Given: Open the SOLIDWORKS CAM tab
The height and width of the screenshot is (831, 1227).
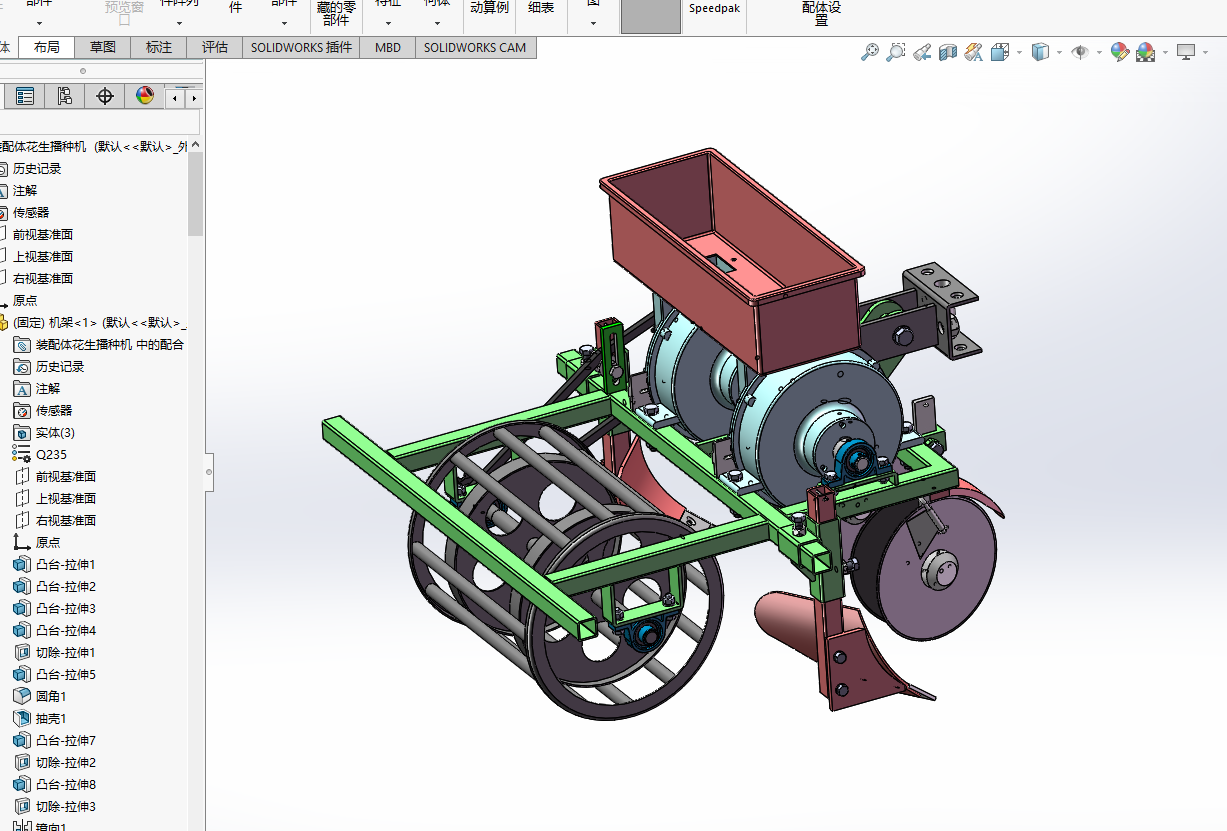Looking at the screenshot, I should coord(474,47).
